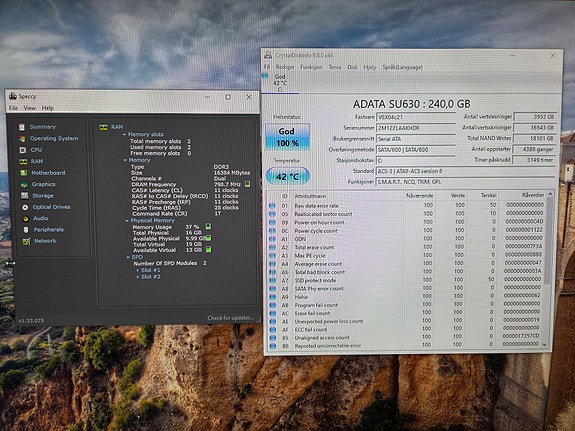The image size is (575, 431).
Task: Open the Audio speaker icon
Action: 26,219
